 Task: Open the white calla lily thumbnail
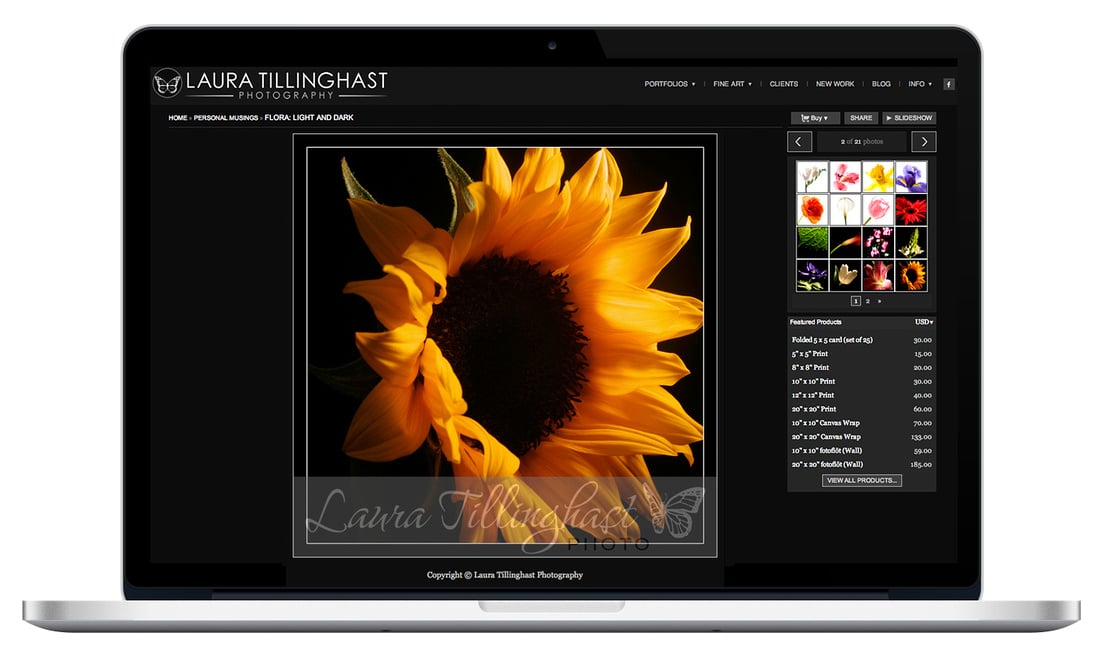(845, 210)
